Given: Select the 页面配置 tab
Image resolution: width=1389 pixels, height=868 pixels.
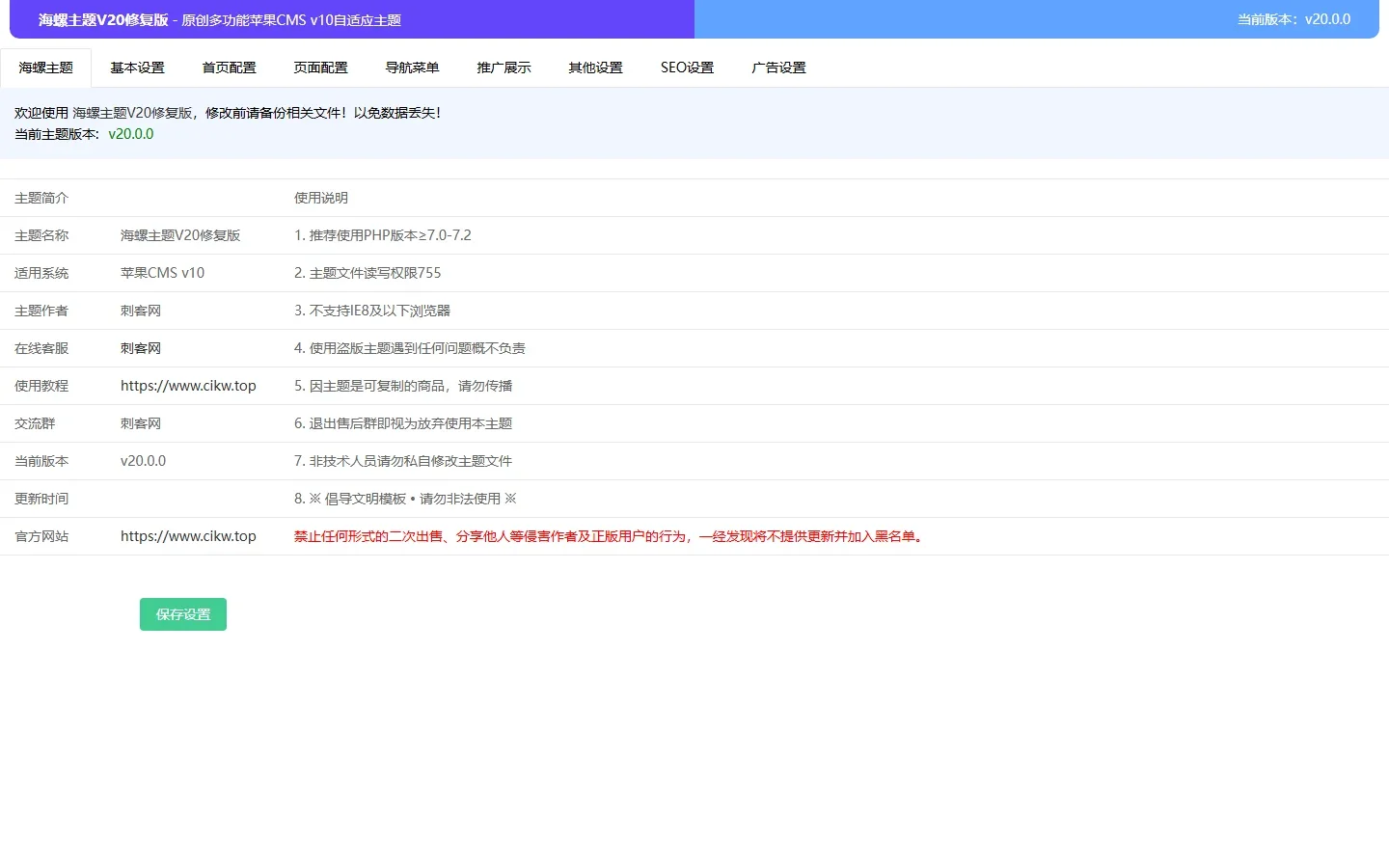Looking at the screenshot, I should [x=320, y=68].
